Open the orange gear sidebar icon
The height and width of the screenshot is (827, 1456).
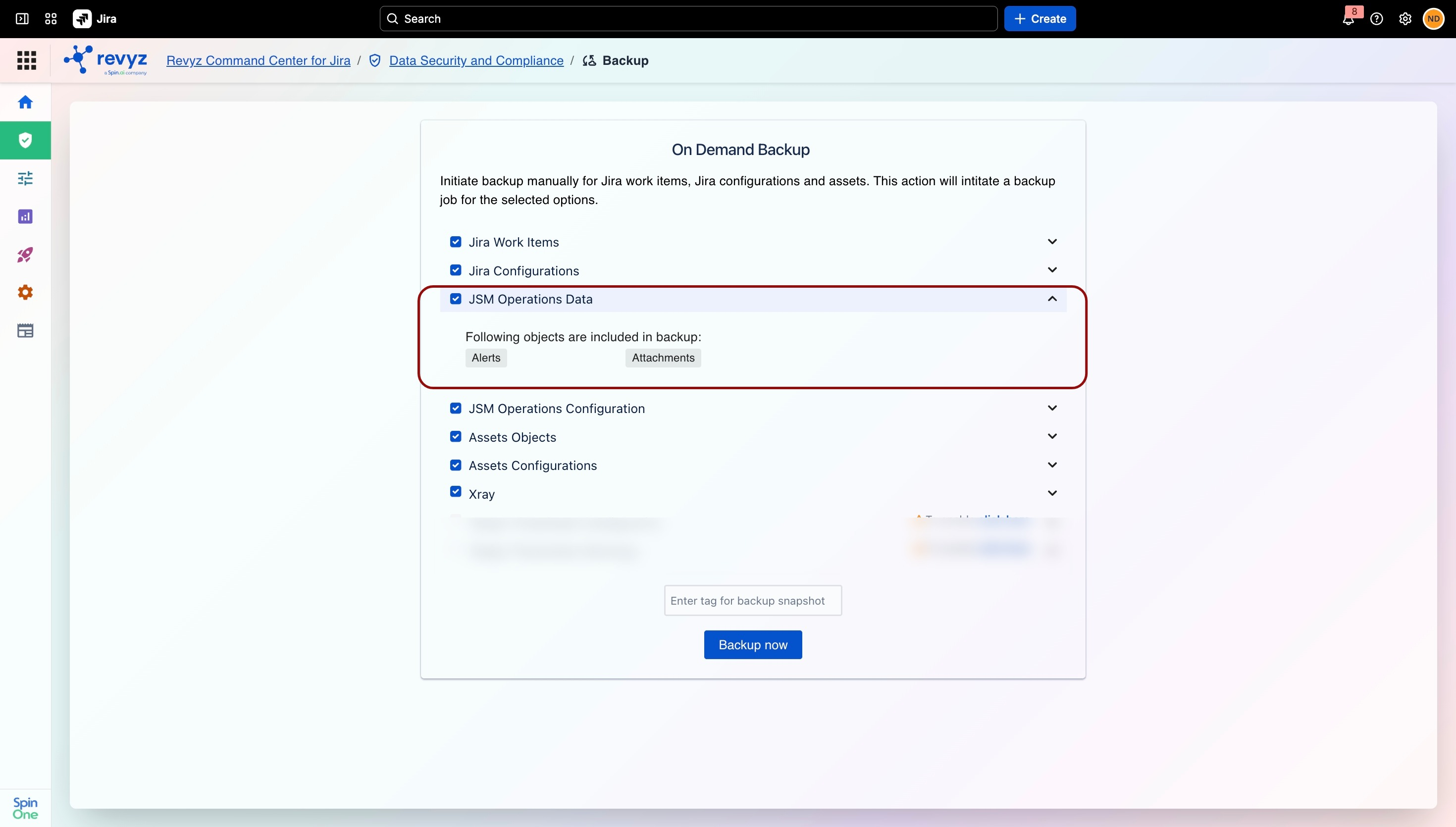[26, 293]
